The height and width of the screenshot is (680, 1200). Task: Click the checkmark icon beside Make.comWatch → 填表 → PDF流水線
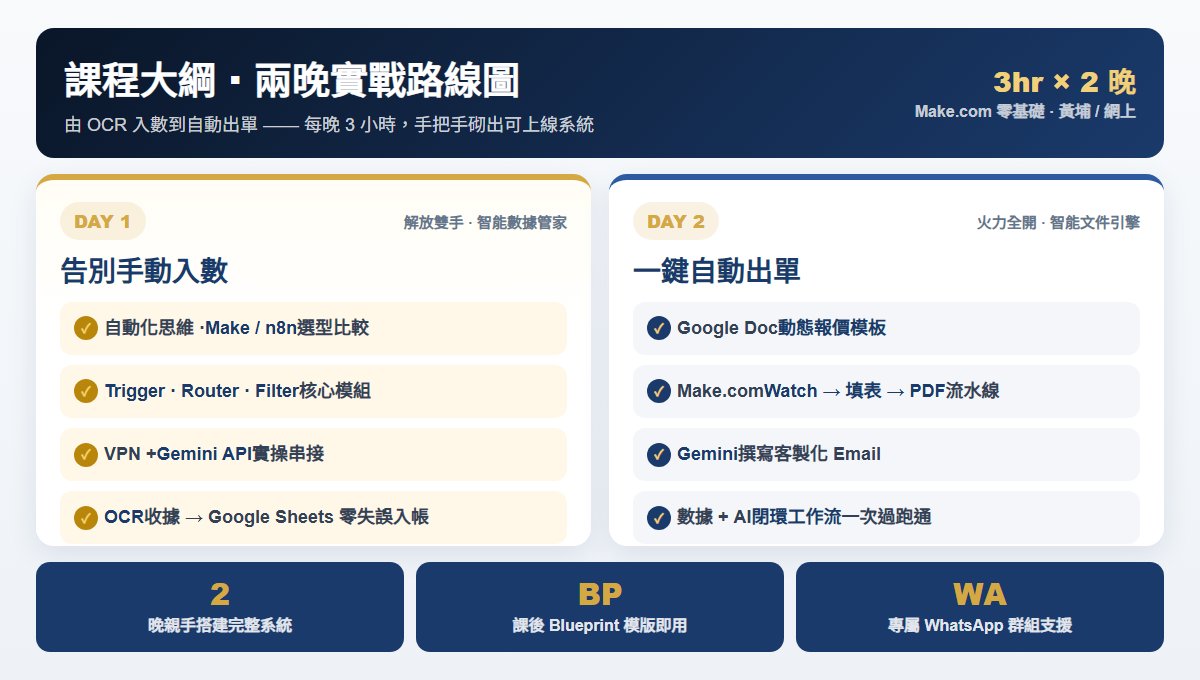click(x=659, y=391)
